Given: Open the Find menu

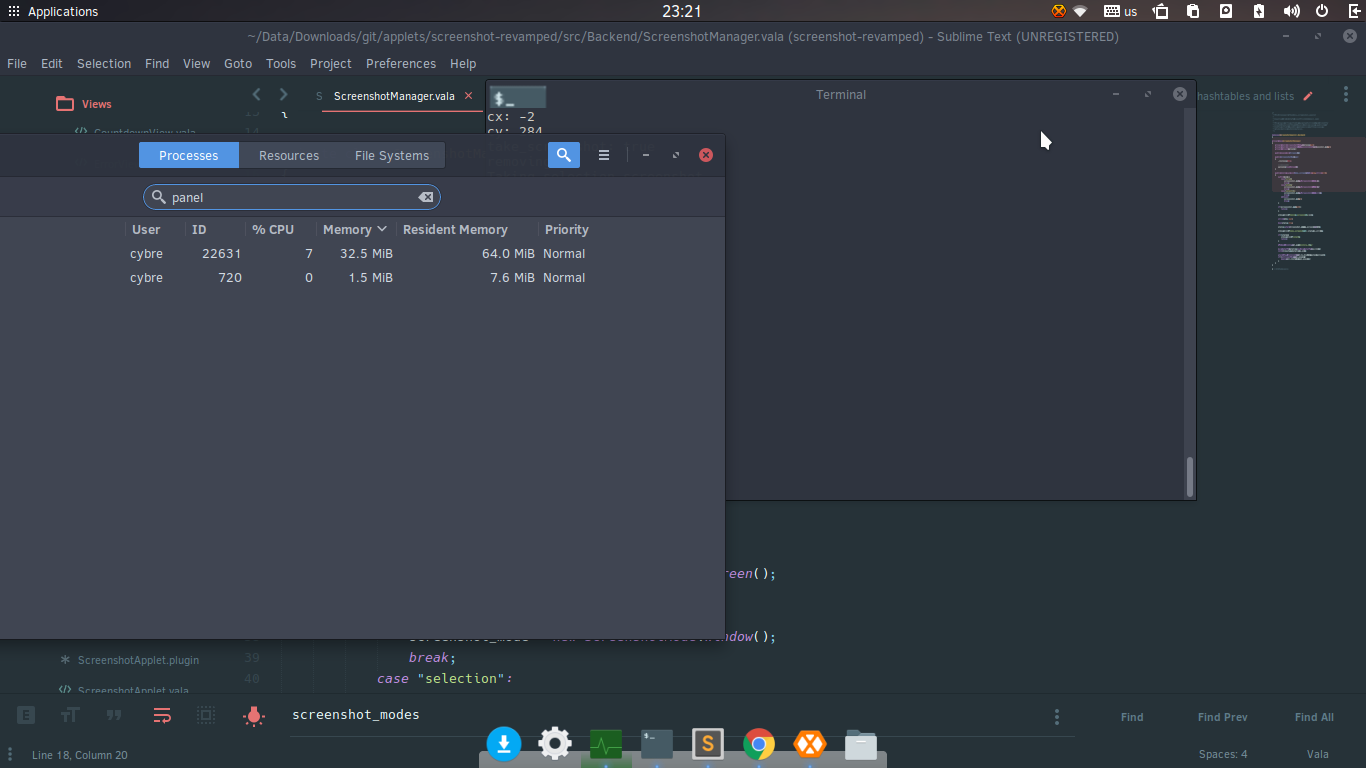Looking at the screenshot, I should pyautogui.click(x=157, y=63).
